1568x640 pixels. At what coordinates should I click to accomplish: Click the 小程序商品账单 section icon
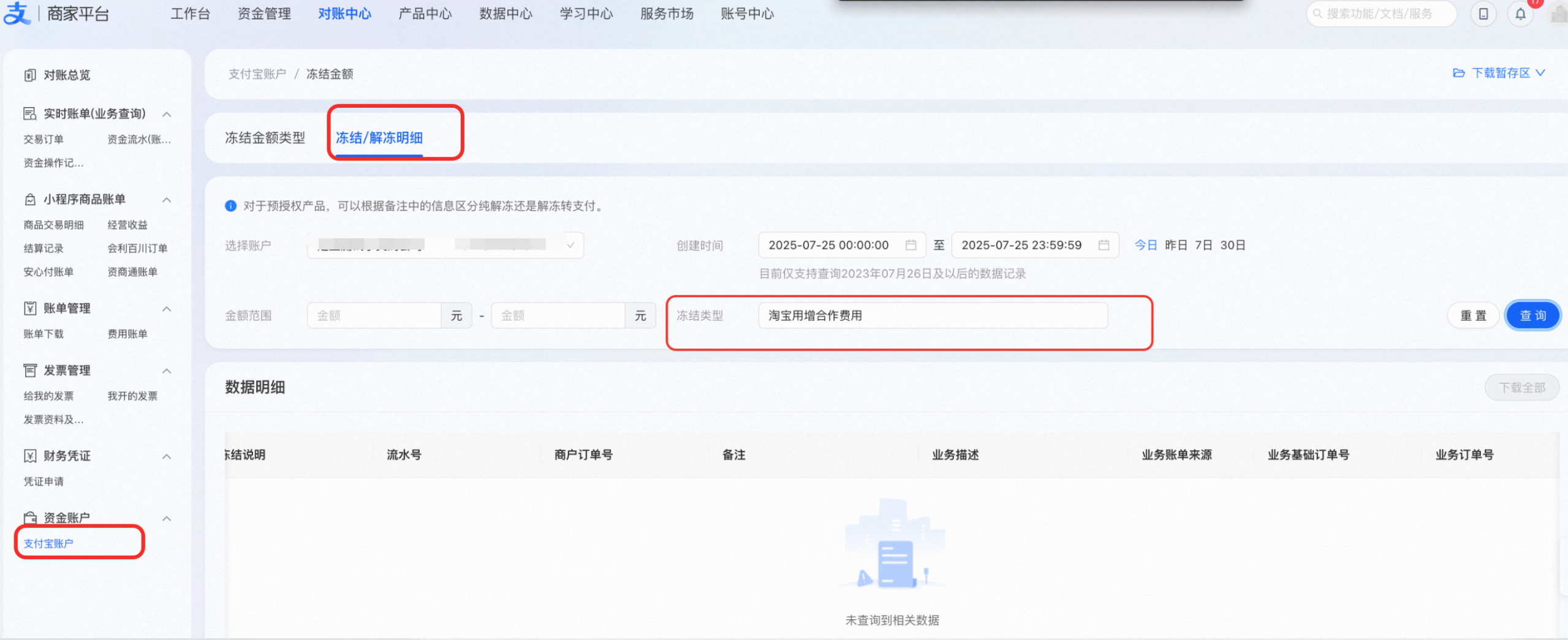(30, 199)
